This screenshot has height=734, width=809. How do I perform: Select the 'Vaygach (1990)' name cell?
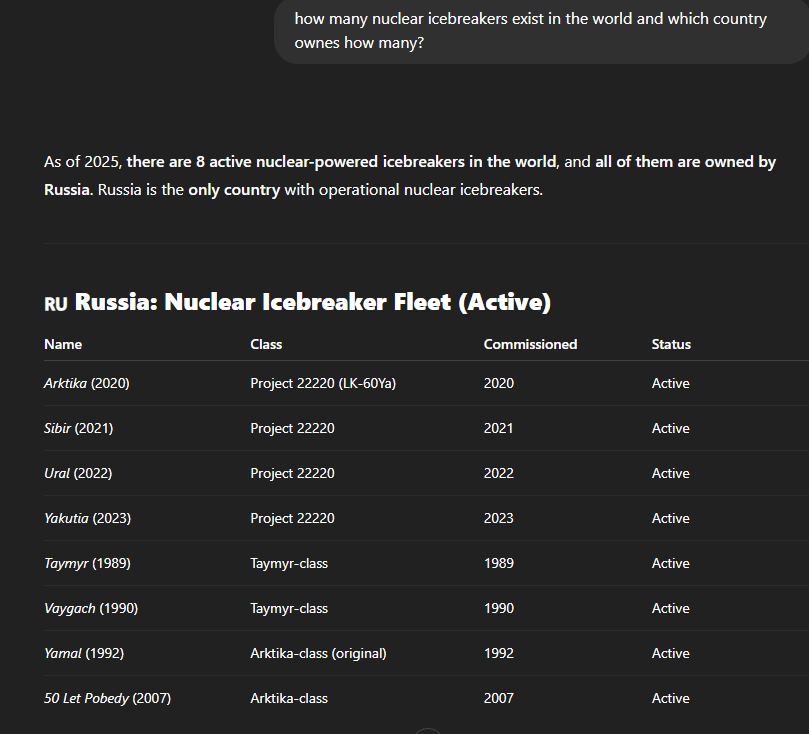(91, 608)
